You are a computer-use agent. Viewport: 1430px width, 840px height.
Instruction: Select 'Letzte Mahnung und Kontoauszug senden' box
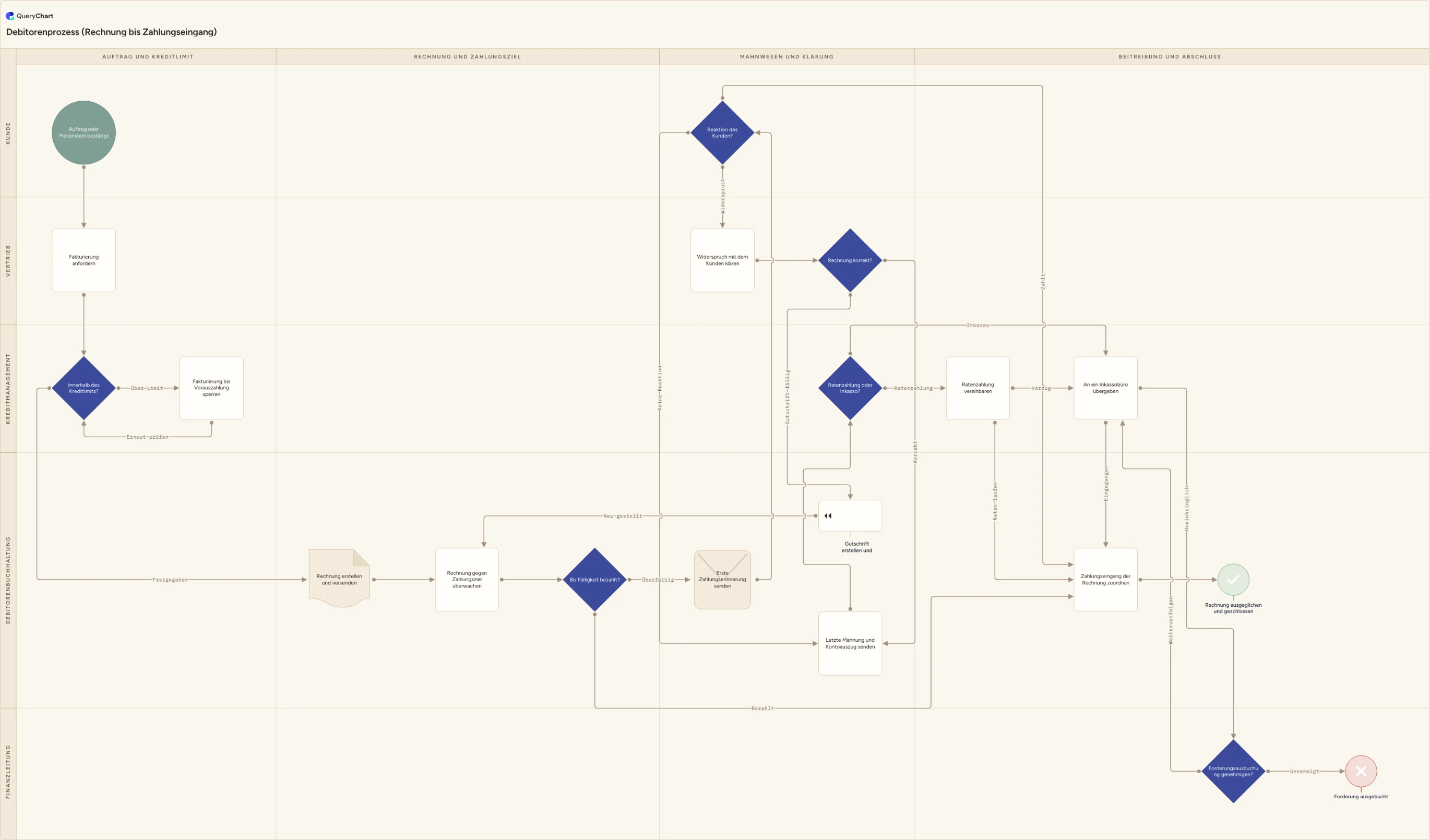[x=850, y=643]
